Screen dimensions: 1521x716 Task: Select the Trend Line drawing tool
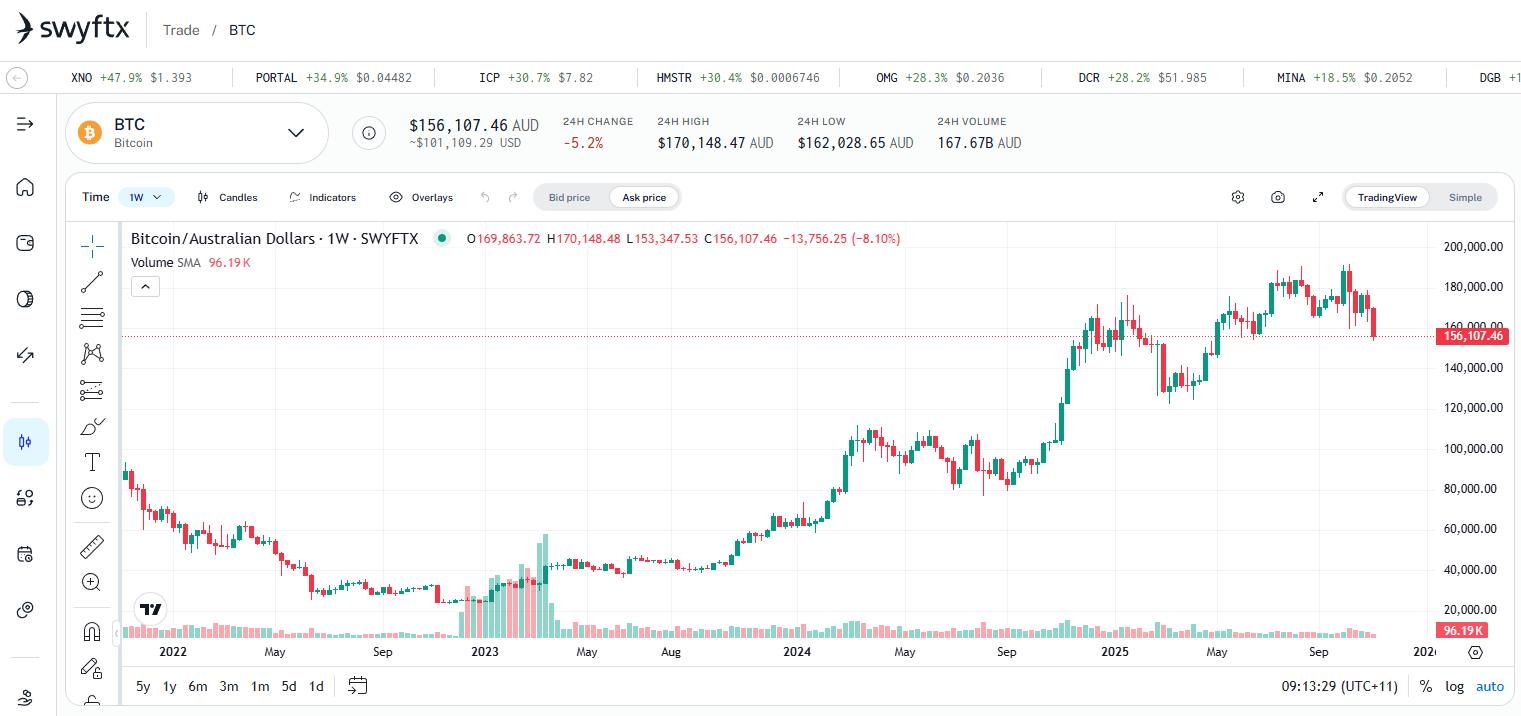91,281
